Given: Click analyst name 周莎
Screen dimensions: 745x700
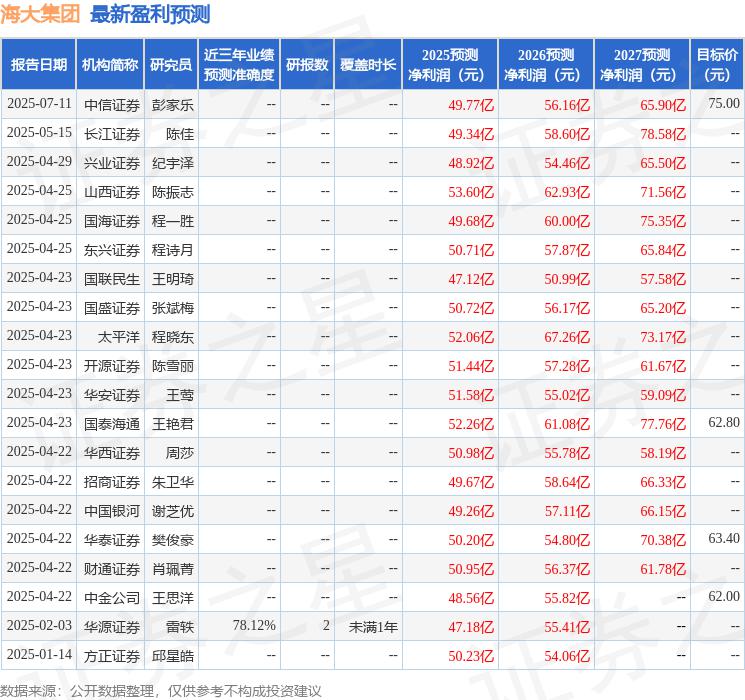Looking at the screenshot, I should click(180, 453).
